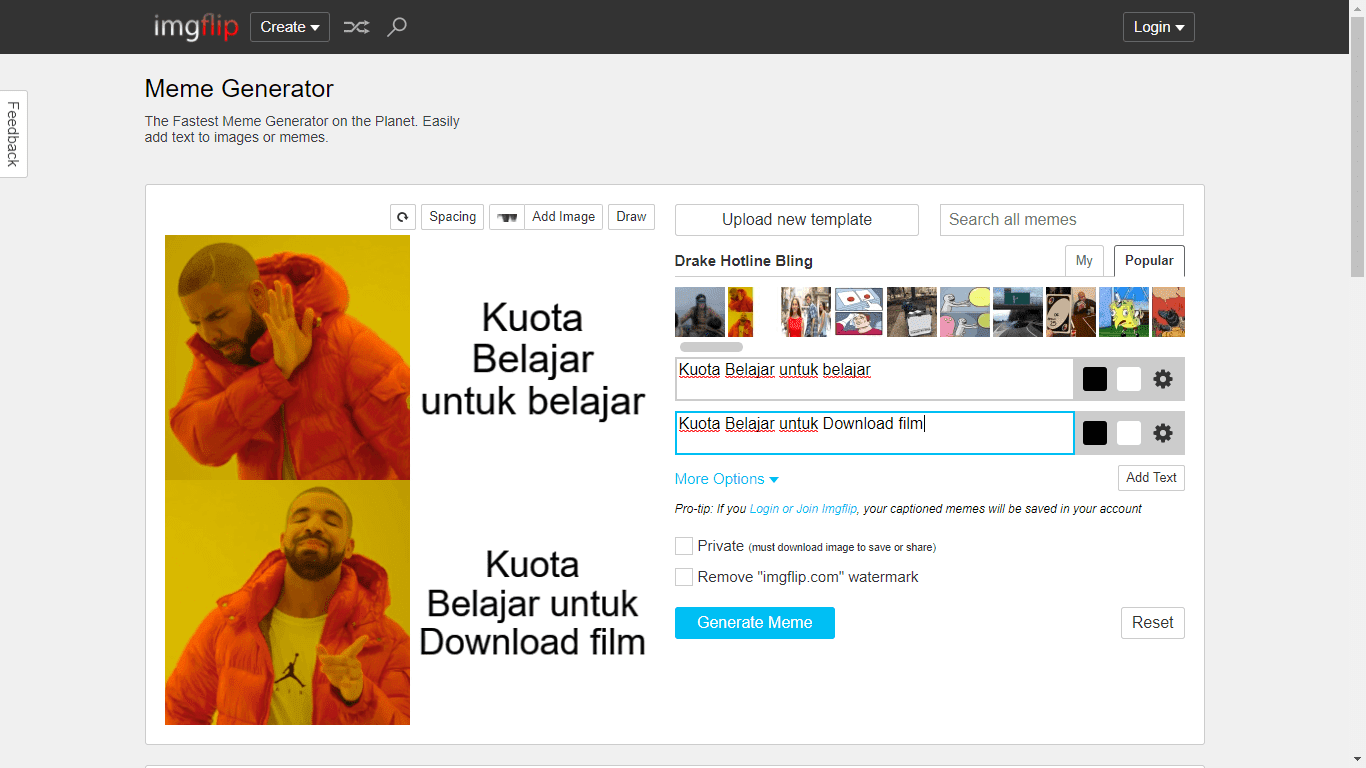Open the Create dropdown menu
Viewport: 1366px width, 768px height.
(289, 27)
